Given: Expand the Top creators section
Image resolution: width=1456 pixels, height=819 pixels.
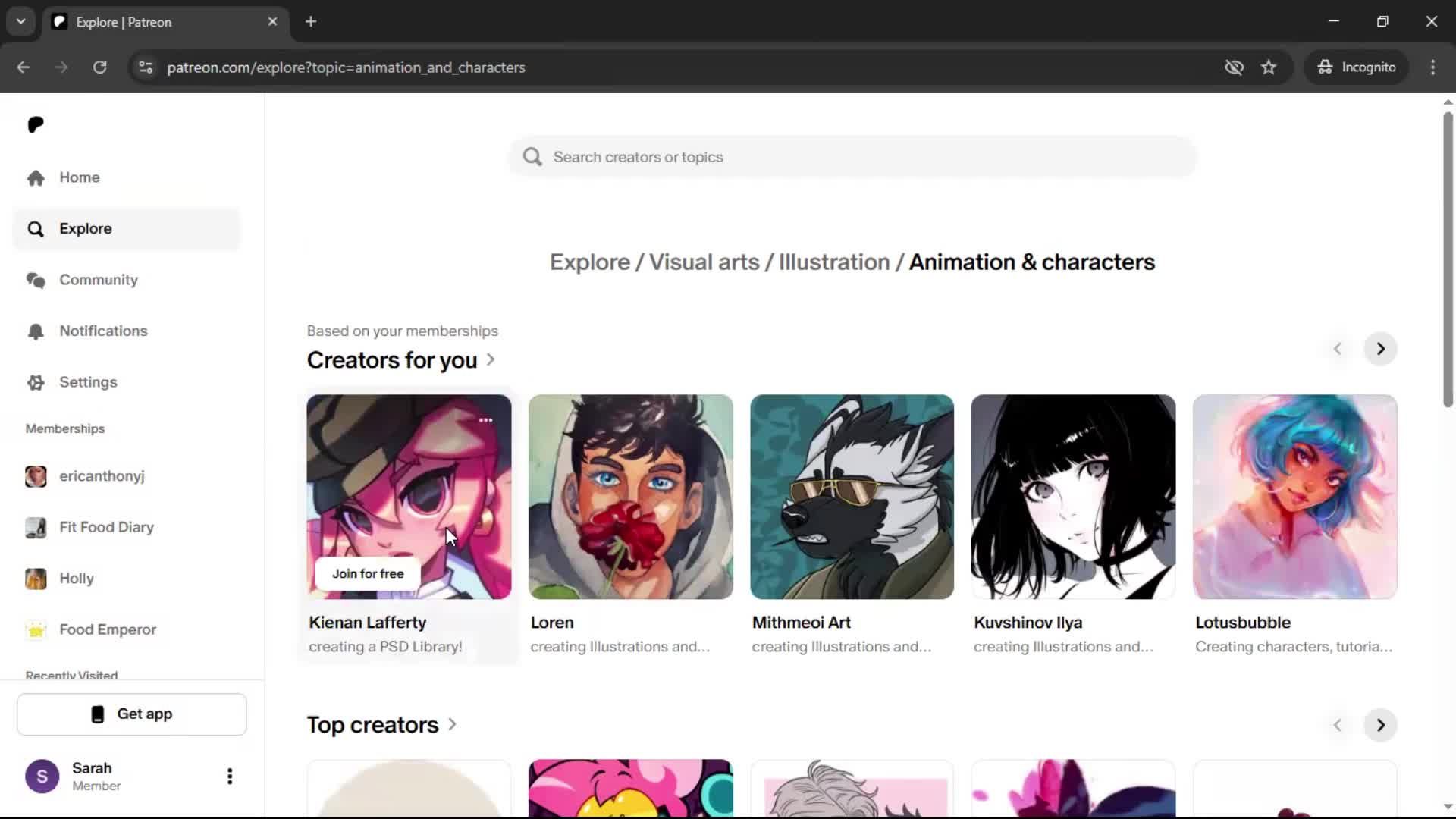Looking at the screenshot, I should (x=381, y=725).
